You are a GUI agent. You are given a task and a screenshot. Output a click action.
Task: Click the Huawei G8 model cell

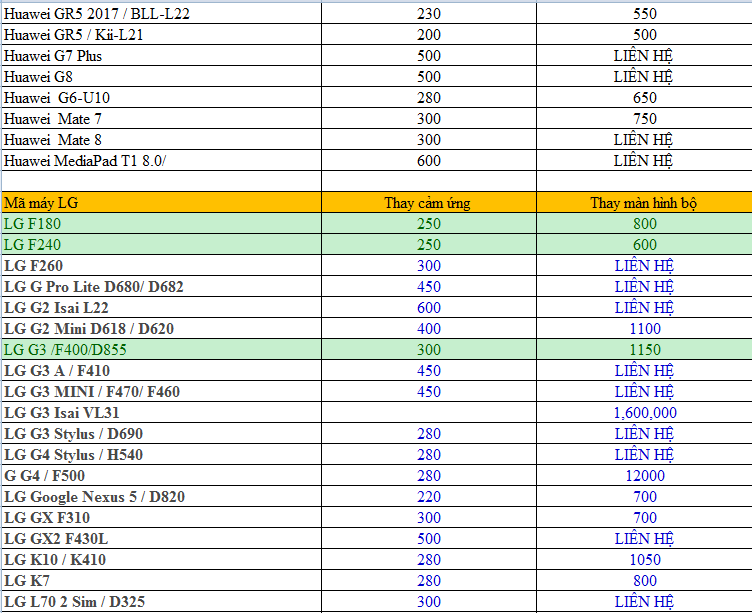[x=162, y=76]
